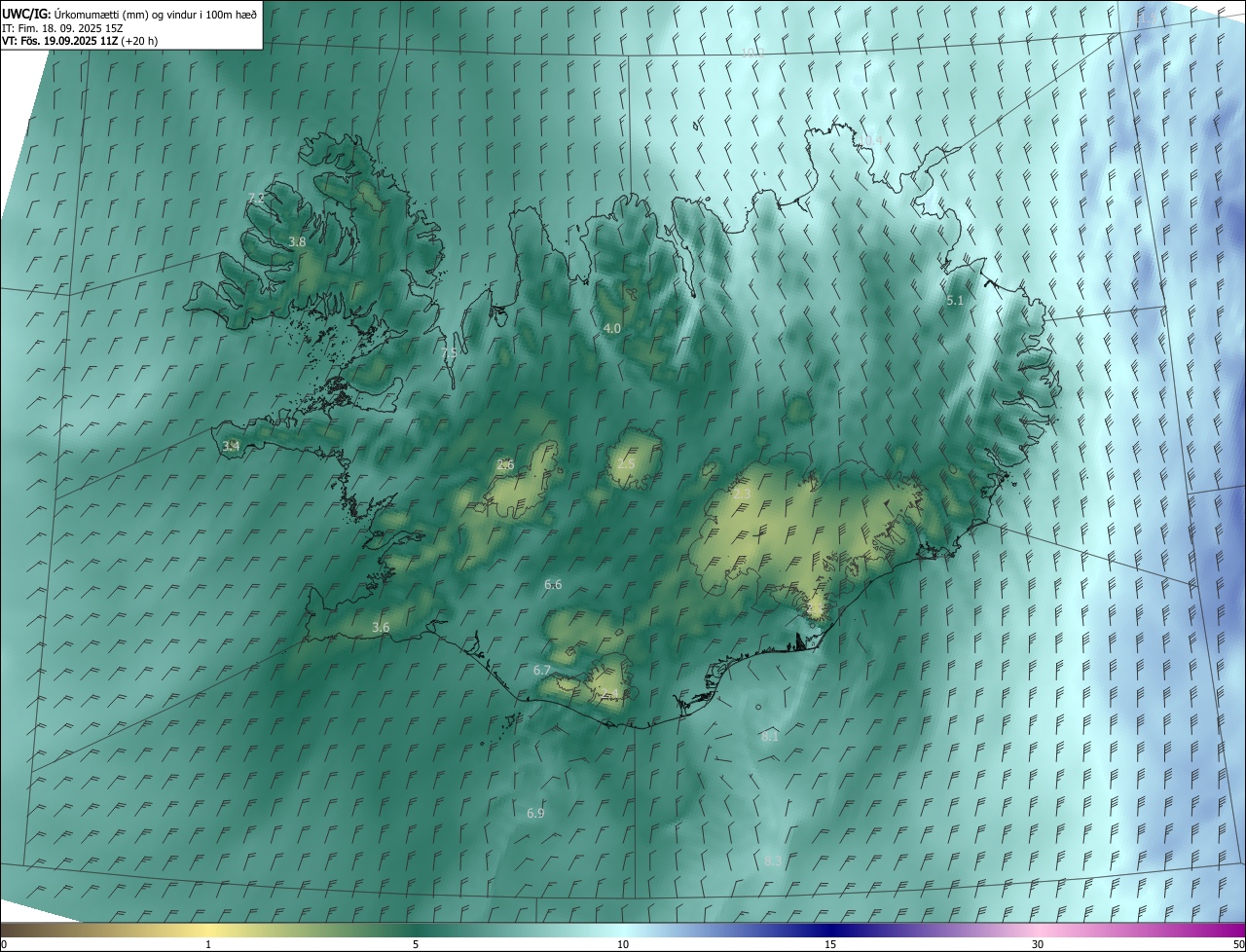Click the map value 3.8
The width and height of the screenshot is (1246, 952).
click(298, 241)
